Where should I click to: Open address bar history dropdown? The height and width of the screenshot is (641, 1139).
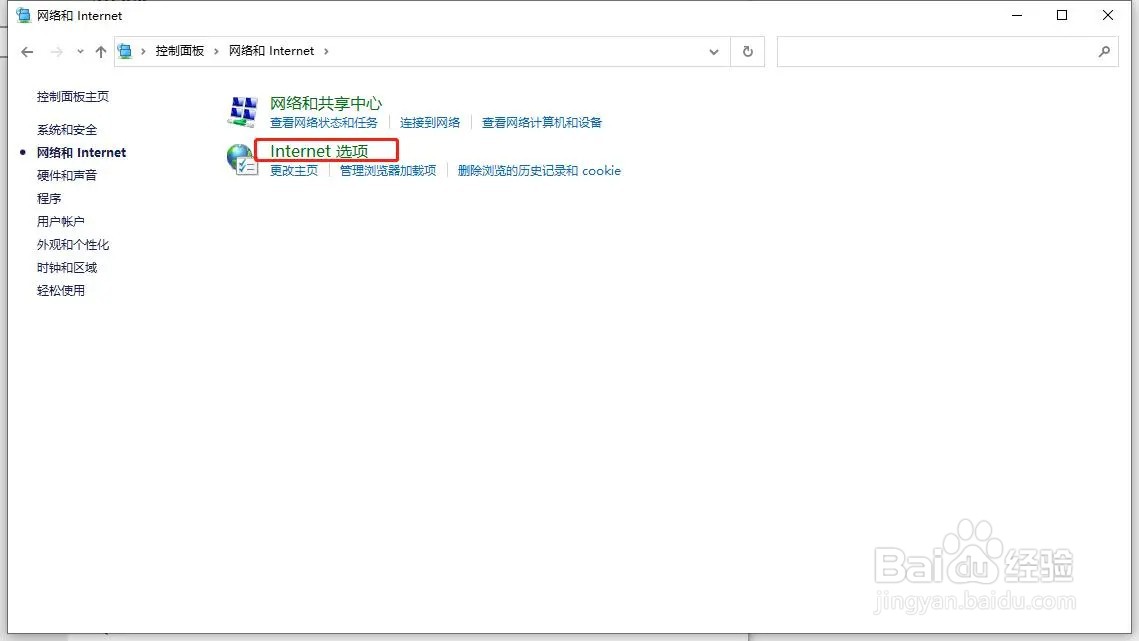tap(714, 52)
